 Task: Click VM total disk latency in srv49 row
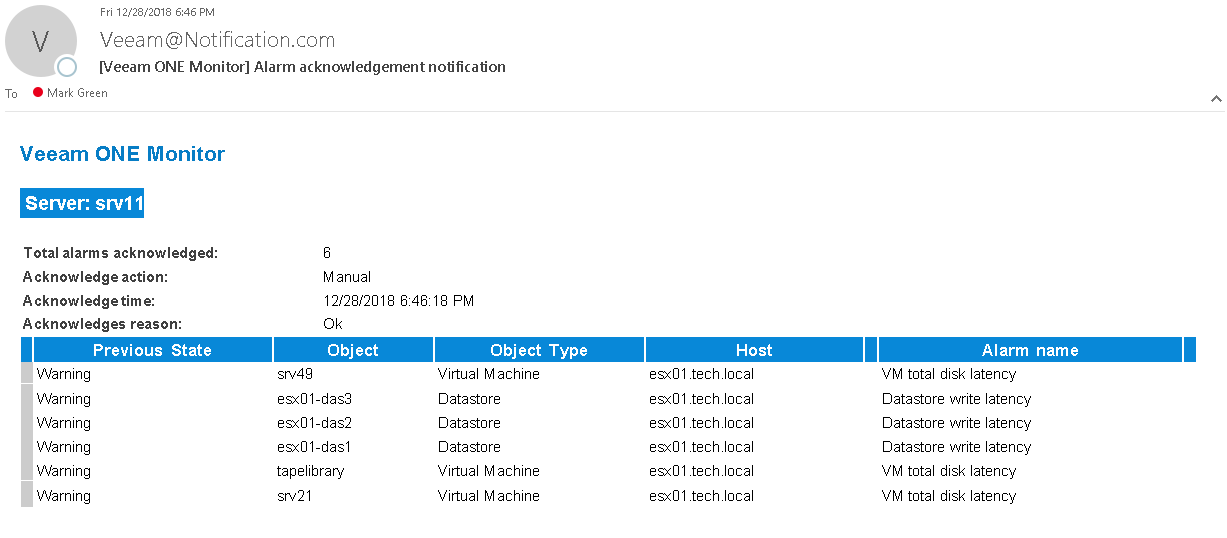point(949,374)
